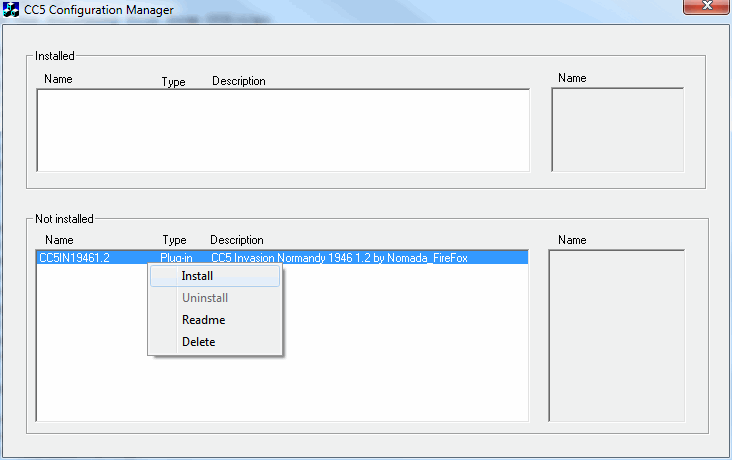Click the greyed-out Uninstall menu entry

click(x=204, y=298)
